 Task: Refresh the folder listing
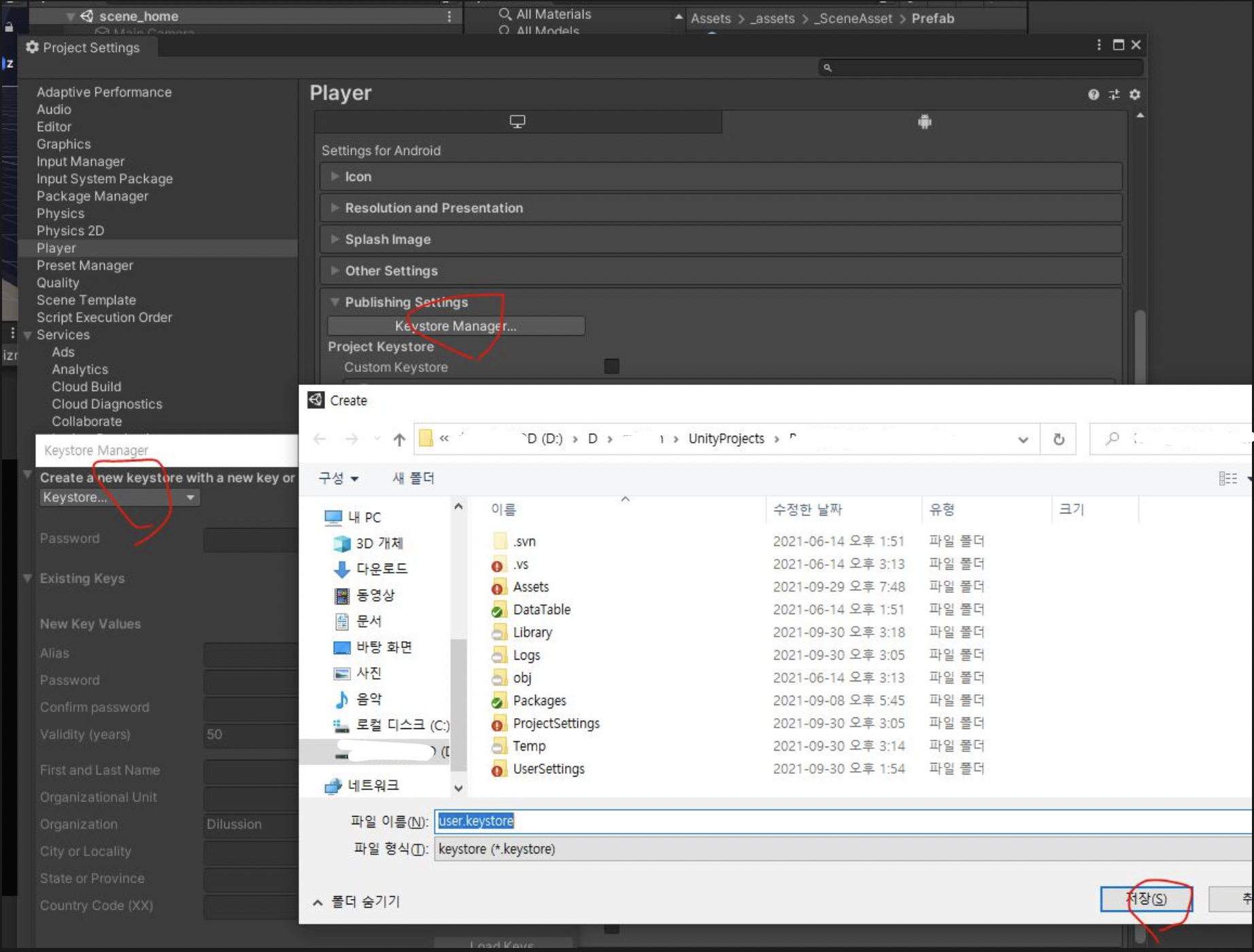tap(1059, 439)
